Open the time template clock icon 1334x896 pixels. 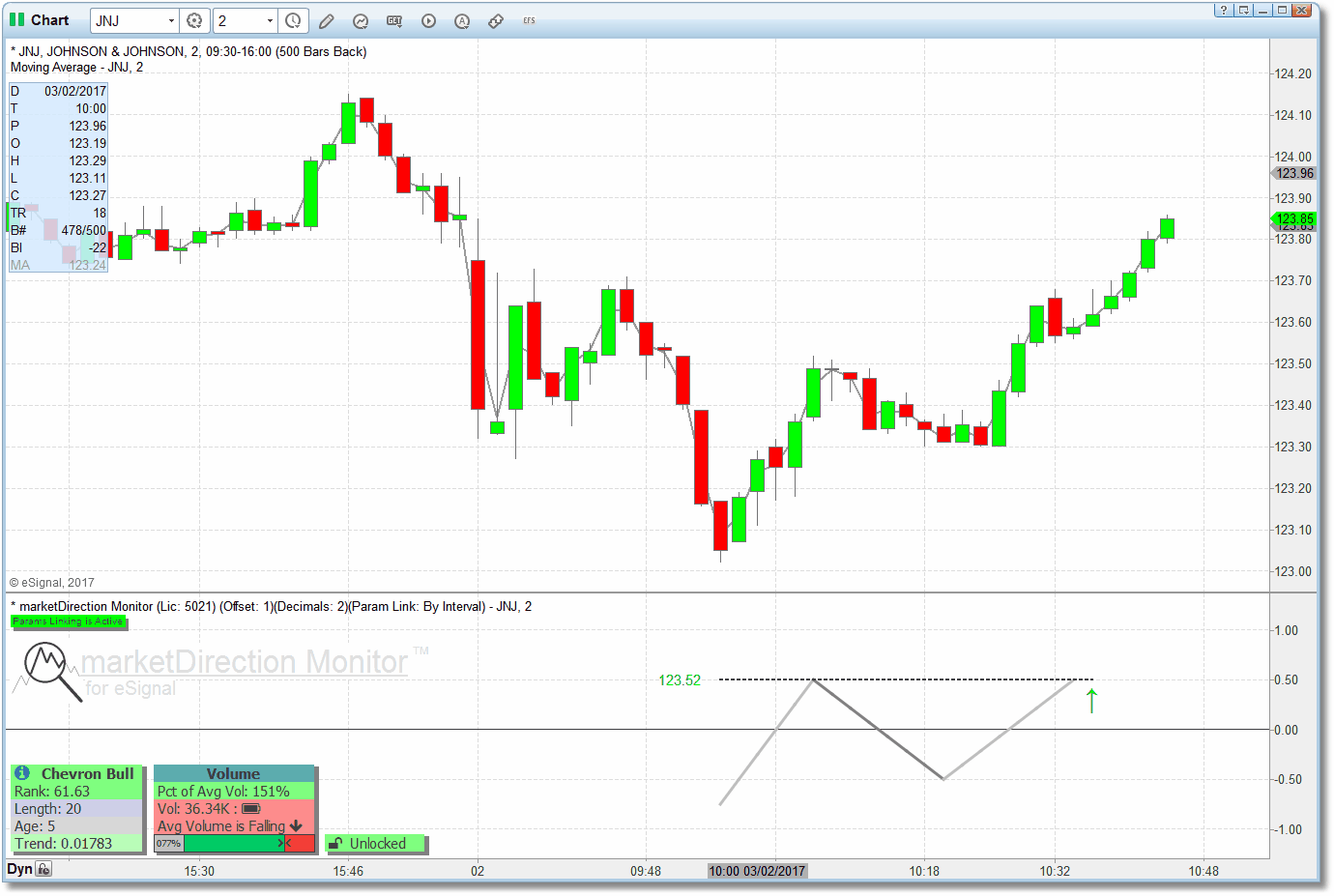coord(293,20)
